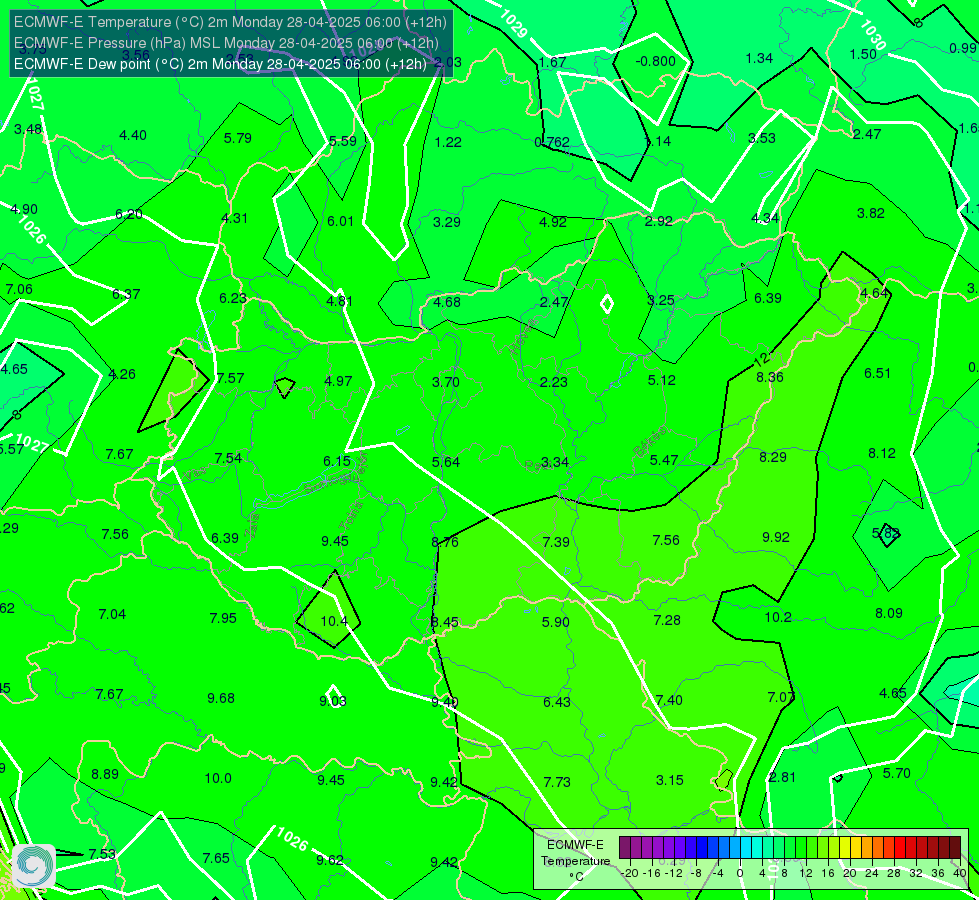Screen dimensions: 979x900
Task: Click the 1029 isobar label
Action: [x=514, y=24]
